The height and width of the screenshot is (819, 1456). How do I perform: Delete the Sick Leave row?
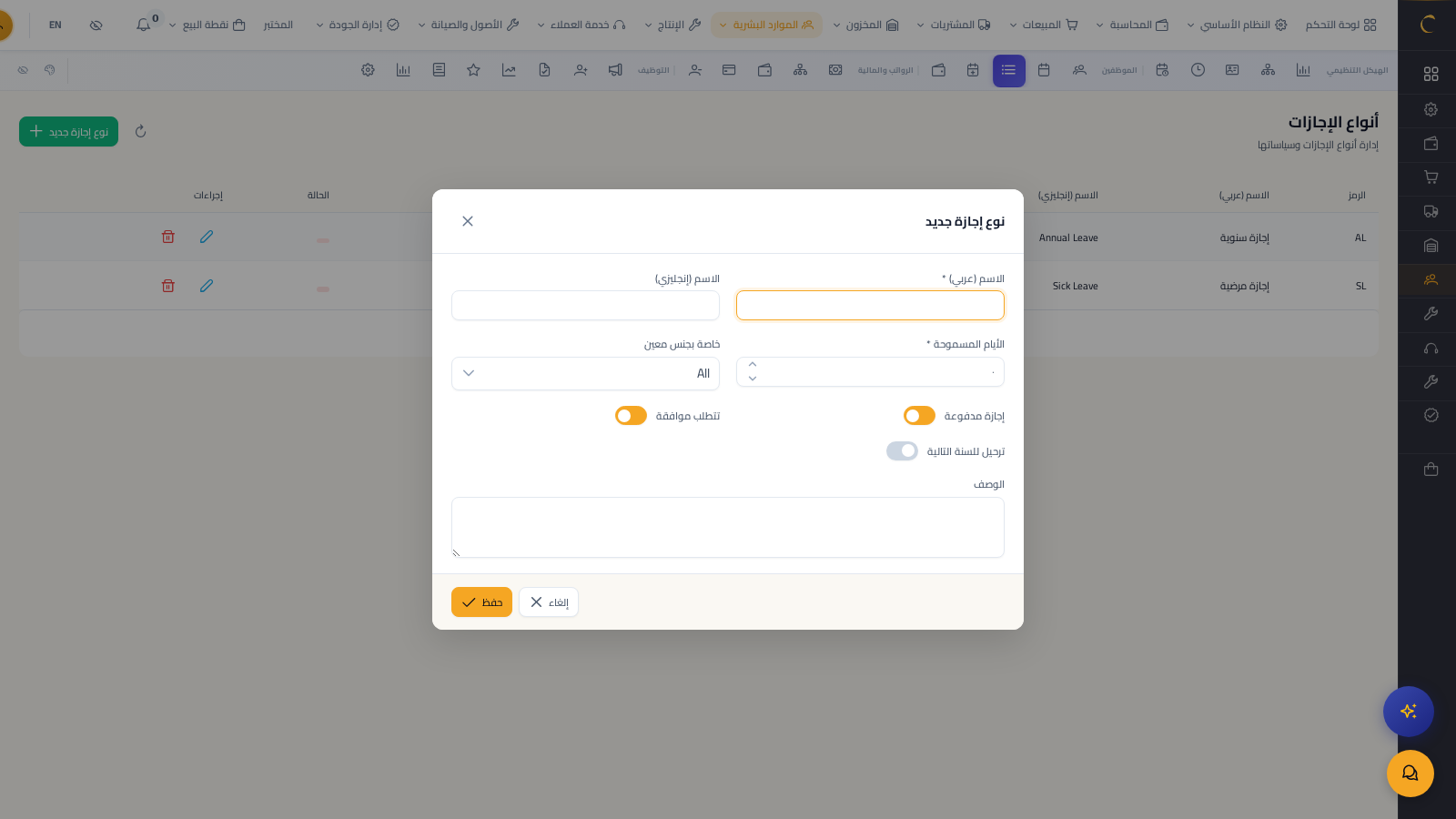167,286
